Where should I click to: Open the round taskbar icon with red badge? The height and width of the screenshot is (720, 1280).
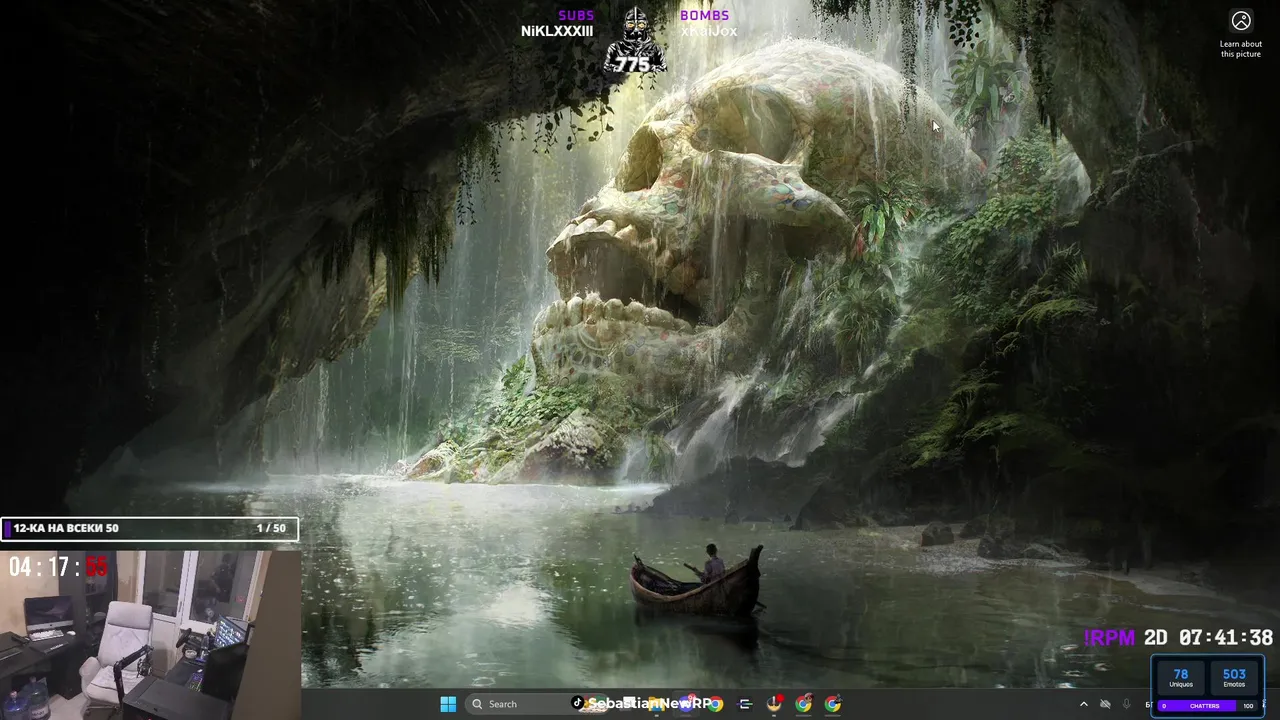click(x=774, y=704)
